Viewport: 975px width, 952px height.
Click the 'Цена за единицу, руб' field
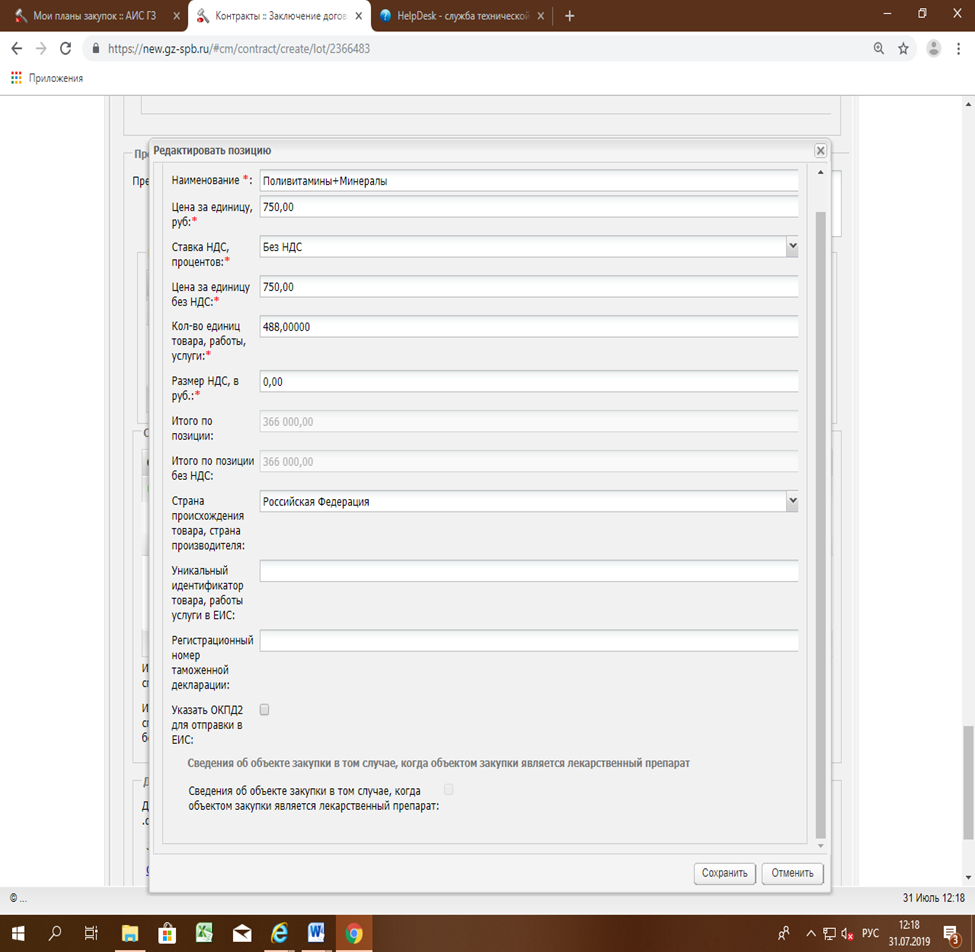[x=529, y=207]
